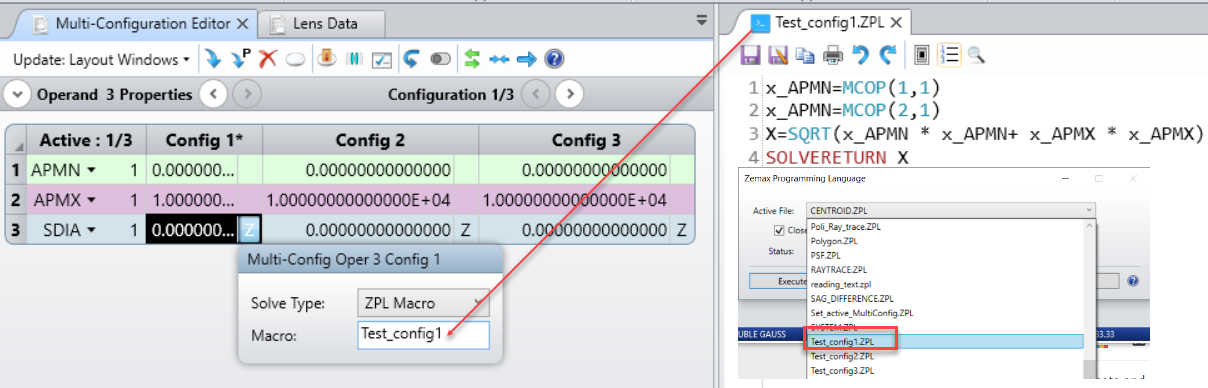1208x388 pixels.
Task: Toggle the gray switch in the editor toolbar
Action: (440, 59)
